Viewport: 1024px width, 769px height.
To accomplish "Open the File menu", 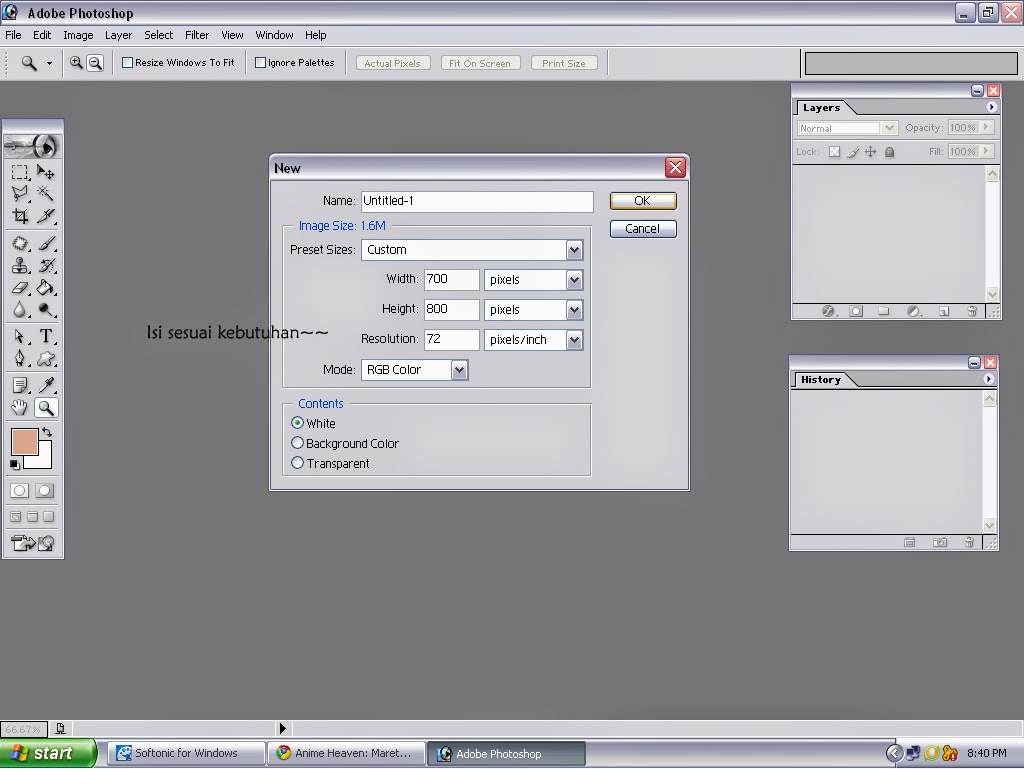I will pos(13,35).
